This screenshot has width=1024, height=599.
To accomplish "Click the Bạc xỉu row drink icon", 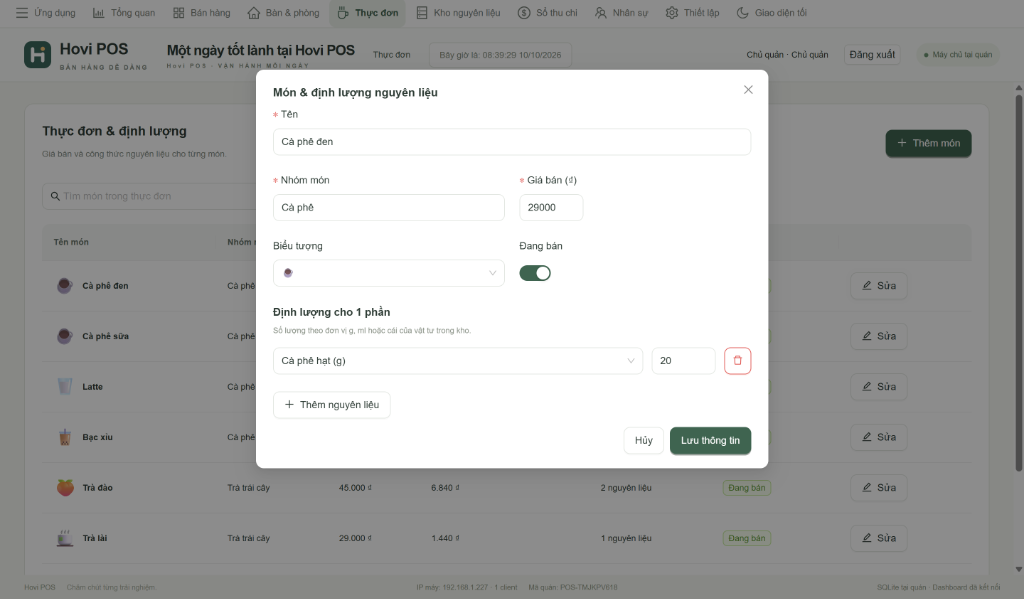I will 65,437.
